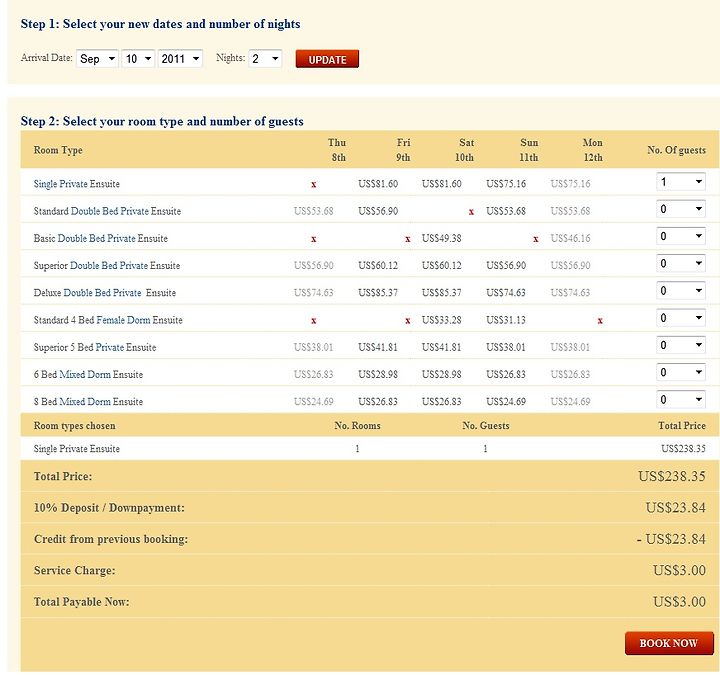
Task: Click Female Dorm Sat 10th price US$33.28
Action: 442,320
